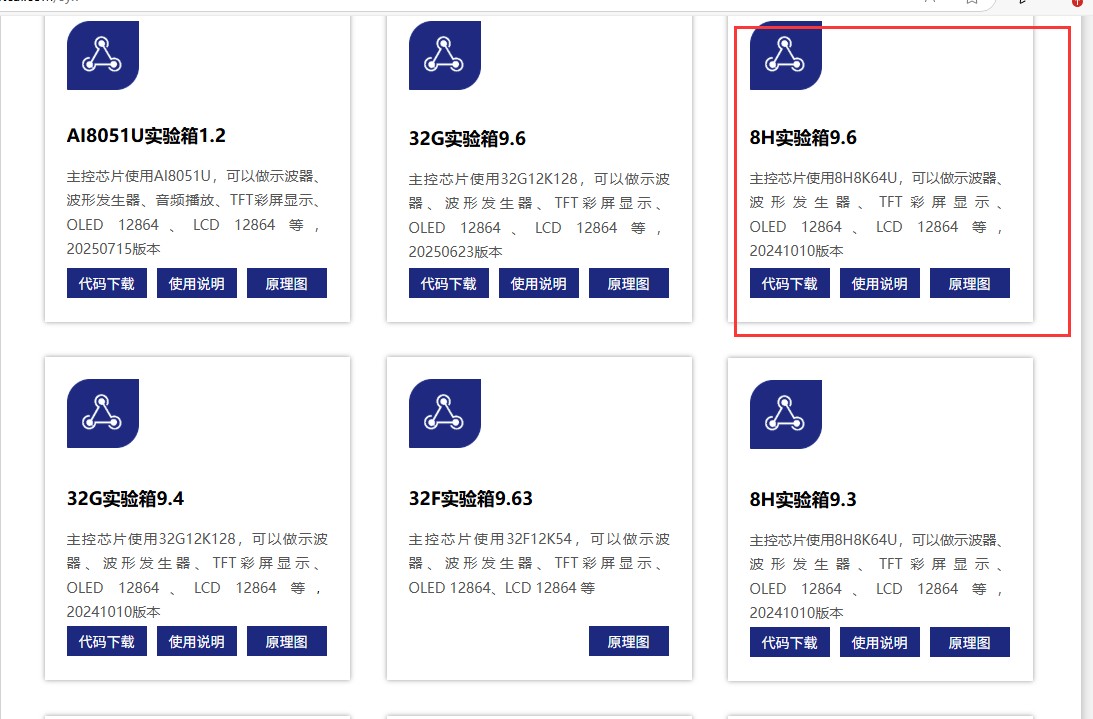
Task: Click 代码下载 under 8H实验箱9.6
Action: click(x=790, y=283)
